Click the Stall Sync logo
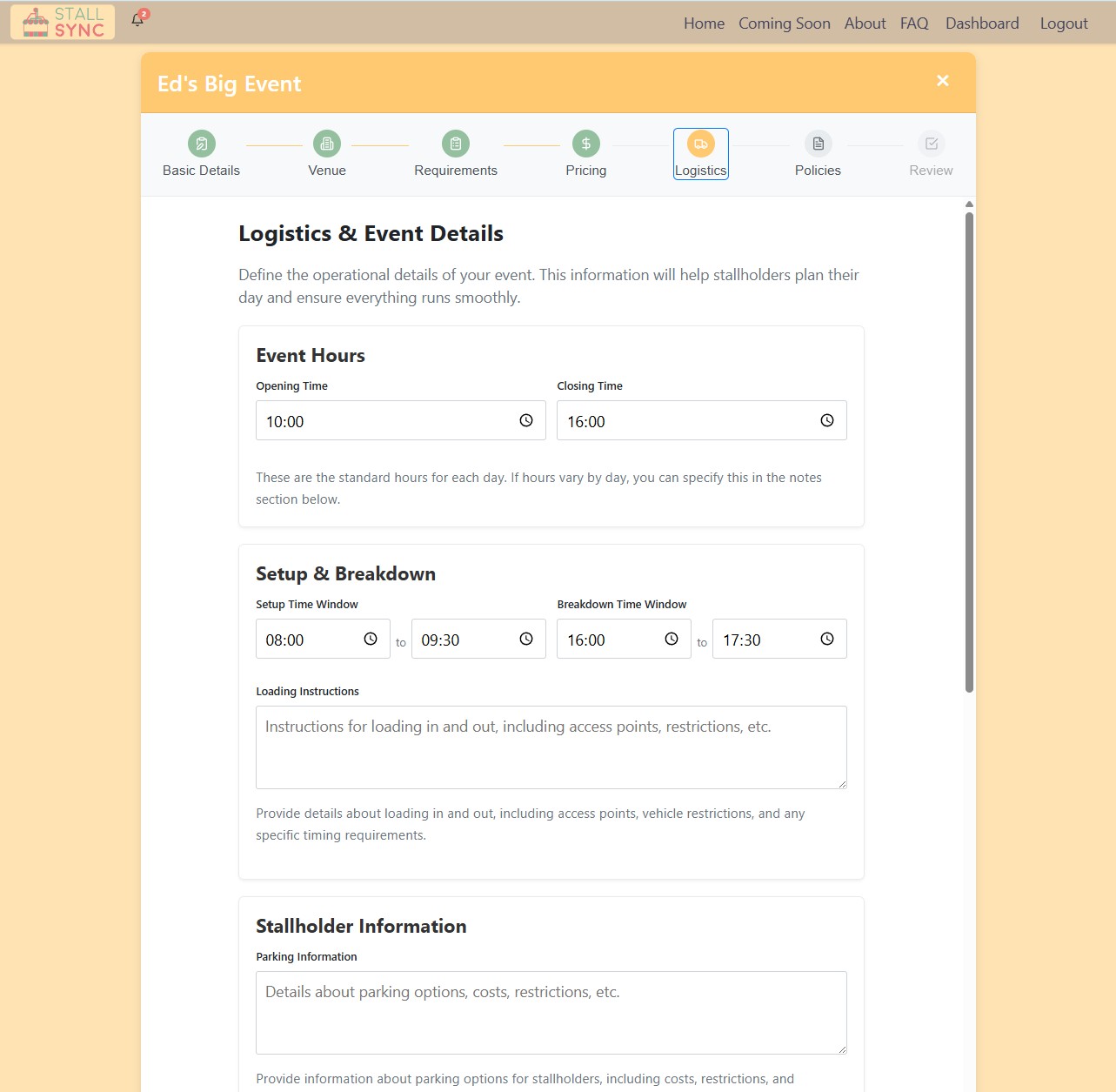Screen dimensions: 1116x1092 coord(63,23)
